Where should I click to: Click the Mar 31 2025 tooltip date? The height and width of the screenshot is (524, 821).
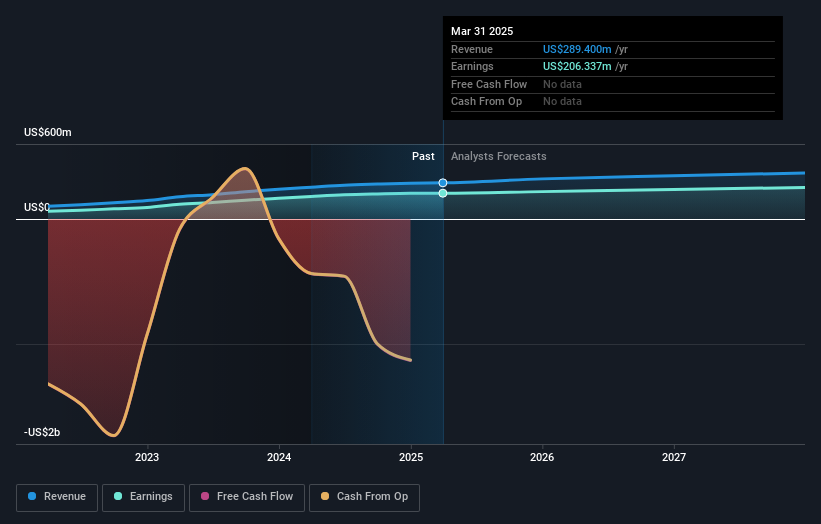482,31
